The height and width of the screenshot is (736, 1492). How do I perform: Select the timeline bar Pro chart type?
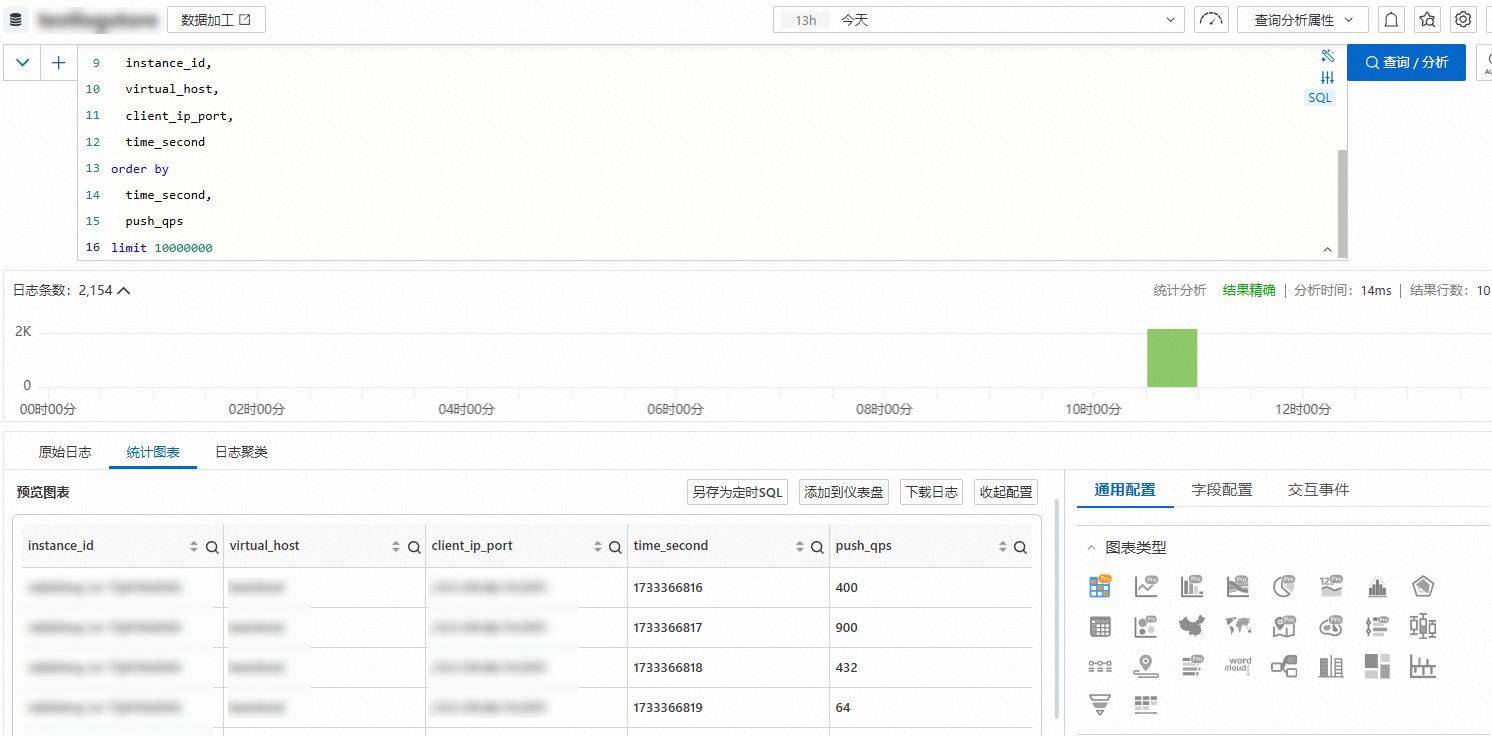1377,627
